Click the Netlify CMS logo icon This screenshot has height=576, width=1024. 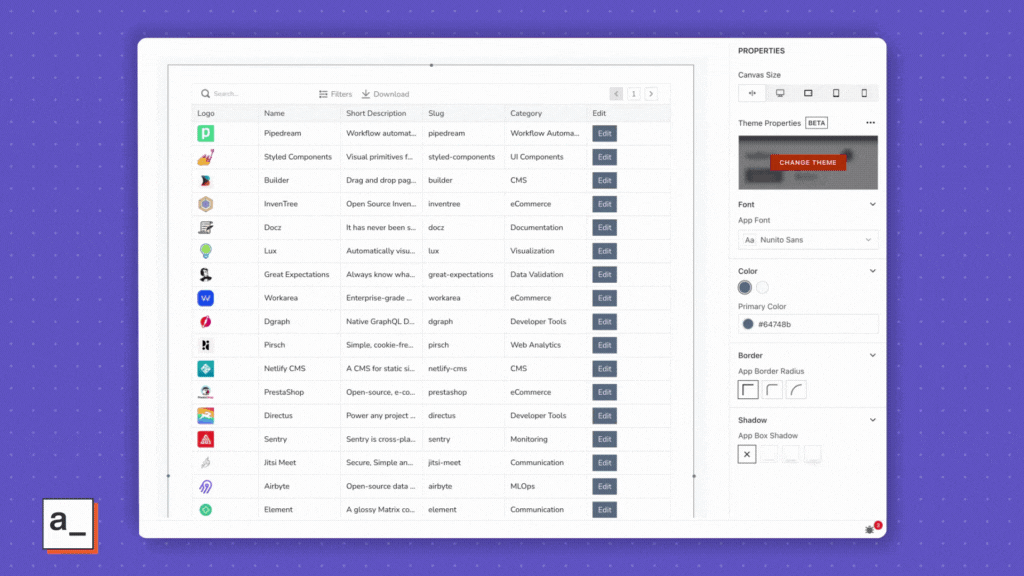(206, 368)
